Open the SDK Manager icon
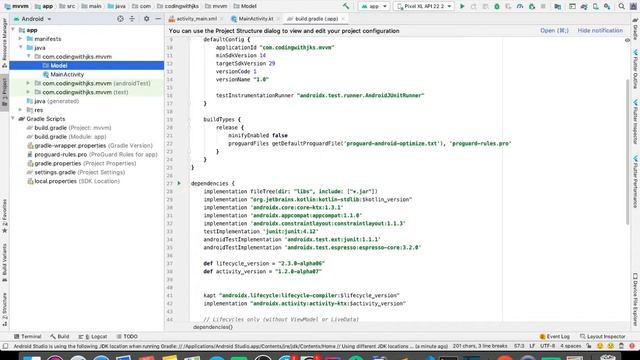The width and height of the screenshot is (640, 360). pos(607,6)
